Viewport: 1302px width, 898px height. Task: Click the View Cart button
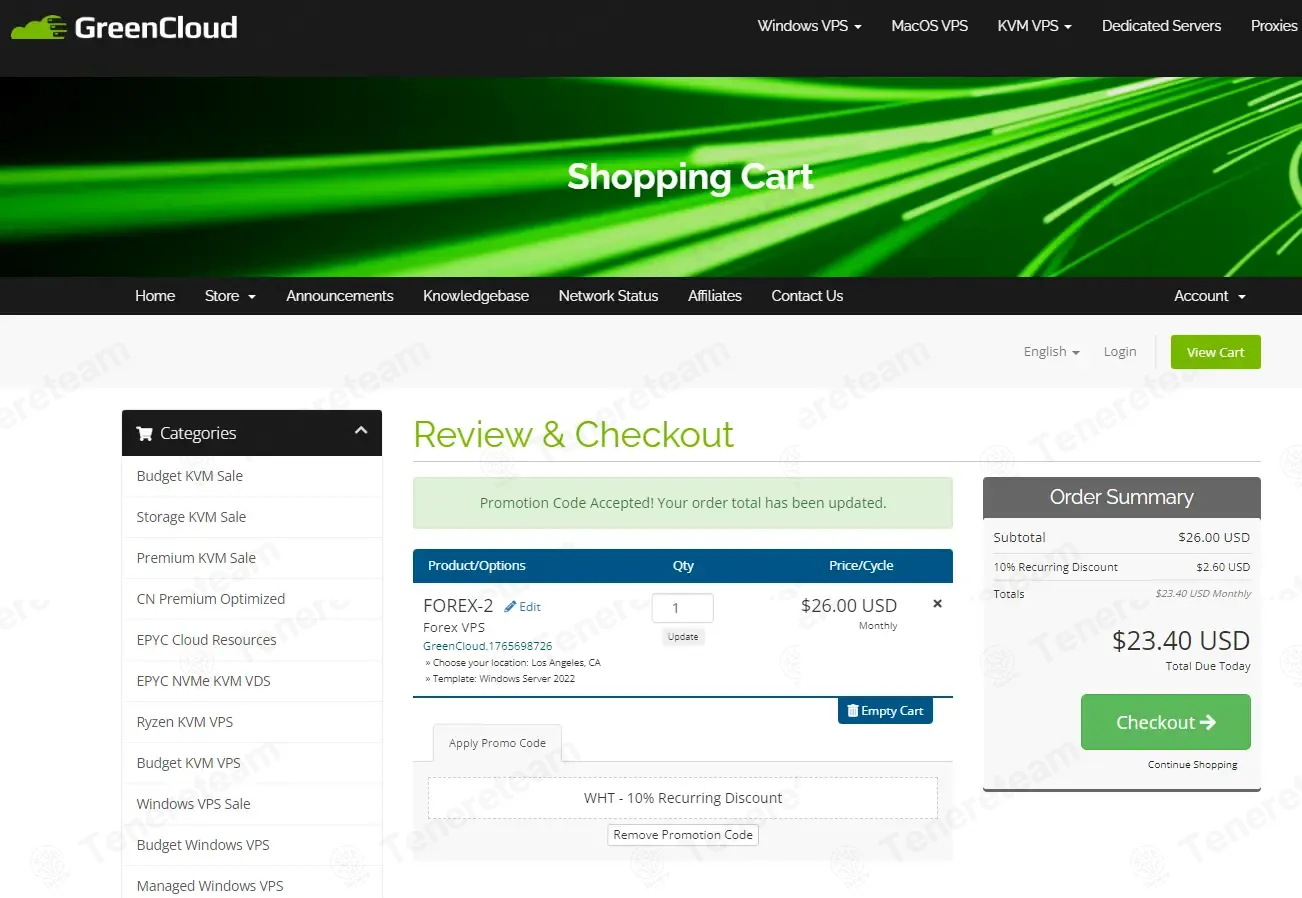pos(1215,352)
